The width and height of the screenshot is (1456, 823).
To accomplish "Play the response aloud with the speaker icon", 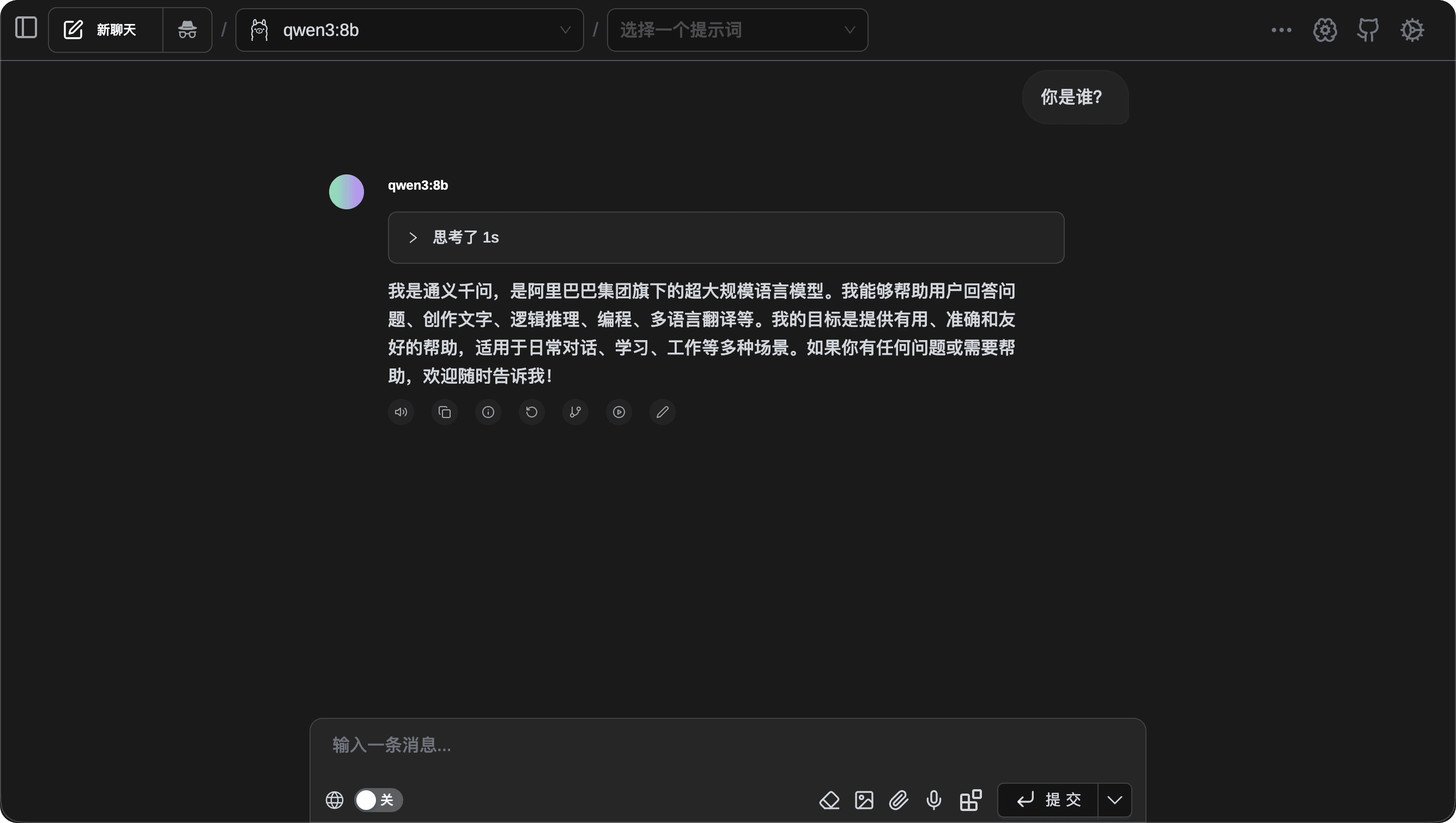I will [400, 412].
